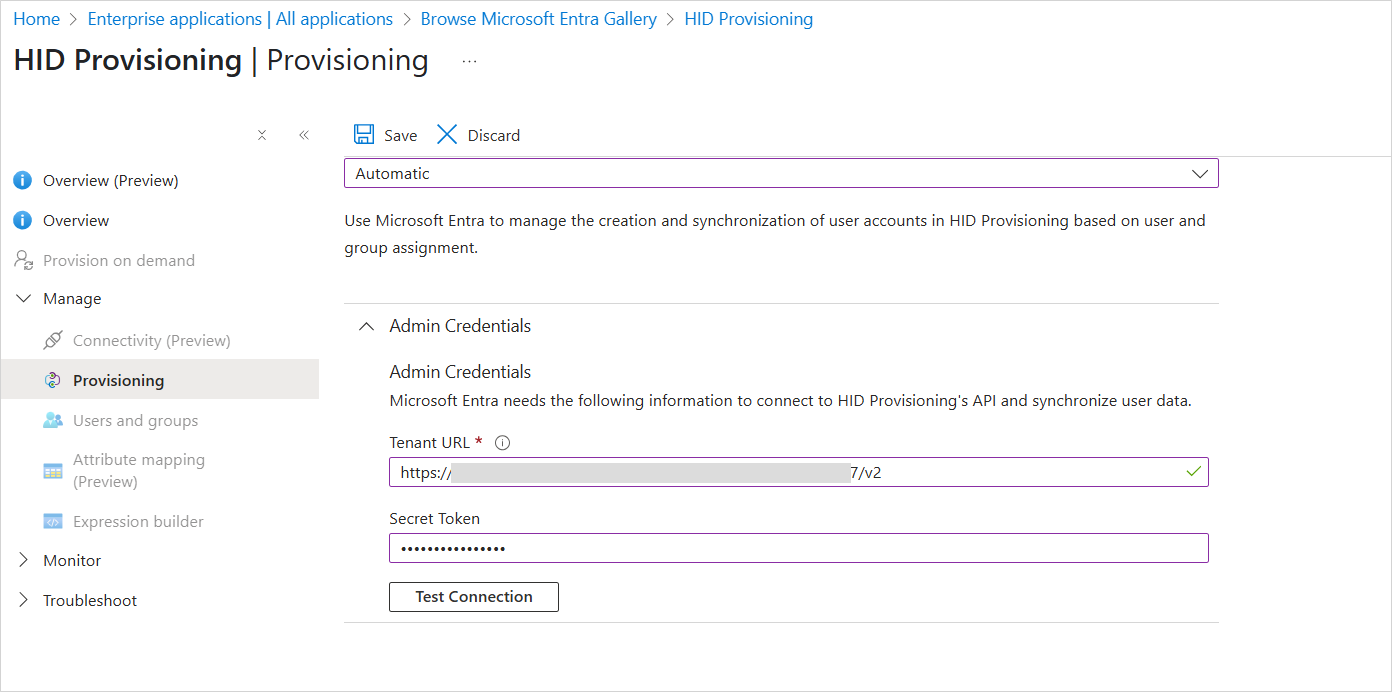
Task: Open Browse Microsoft Entra Gallery breadcrumb
Action: (539, 19)
